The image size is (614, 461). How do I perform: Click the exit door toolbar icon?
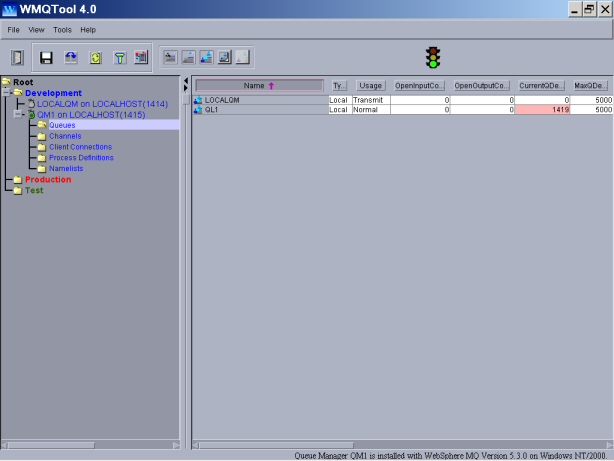pyautogui.click(x=17, y=58)
